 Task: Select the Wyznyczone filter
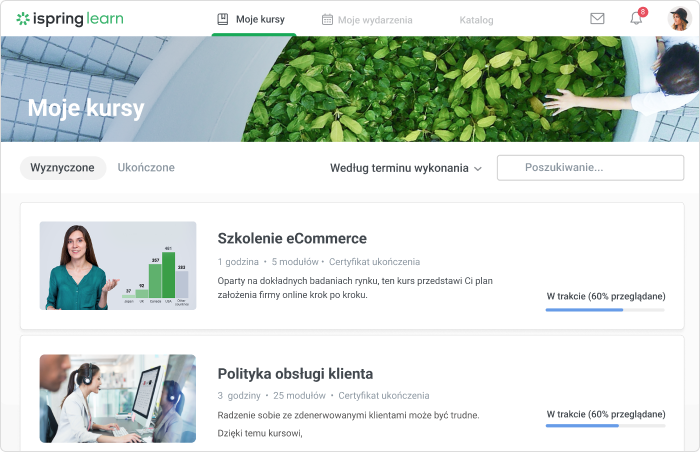pos(63,168)
